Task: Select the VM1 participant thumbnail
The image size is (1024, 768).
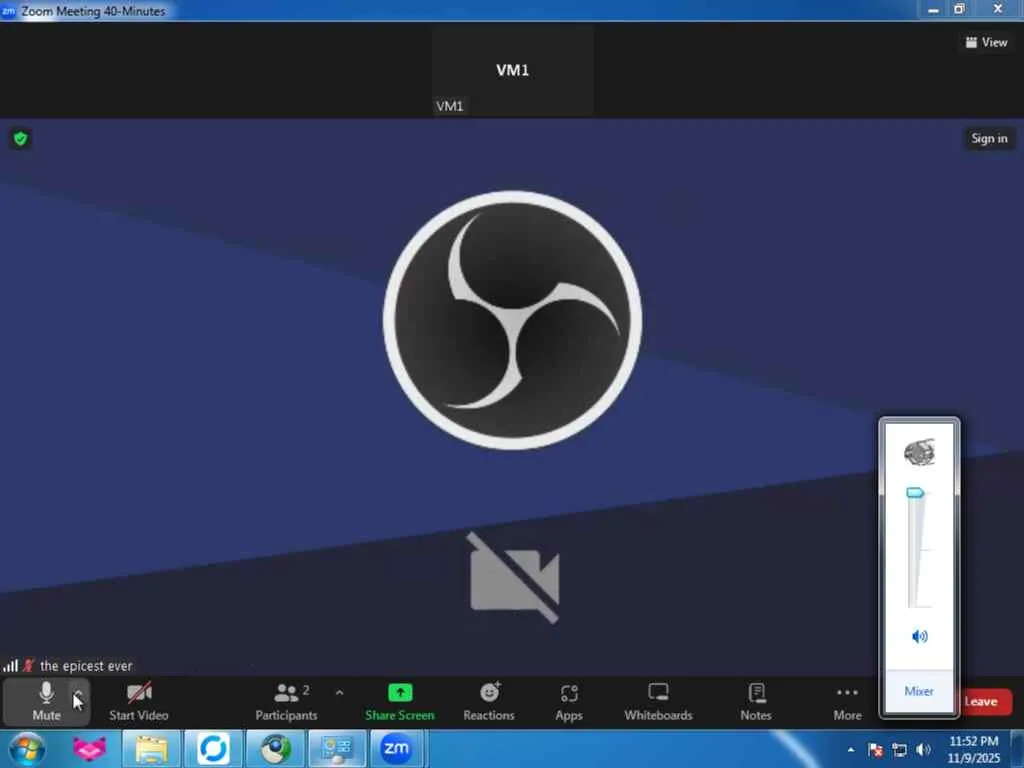Action: click(513, 71)
